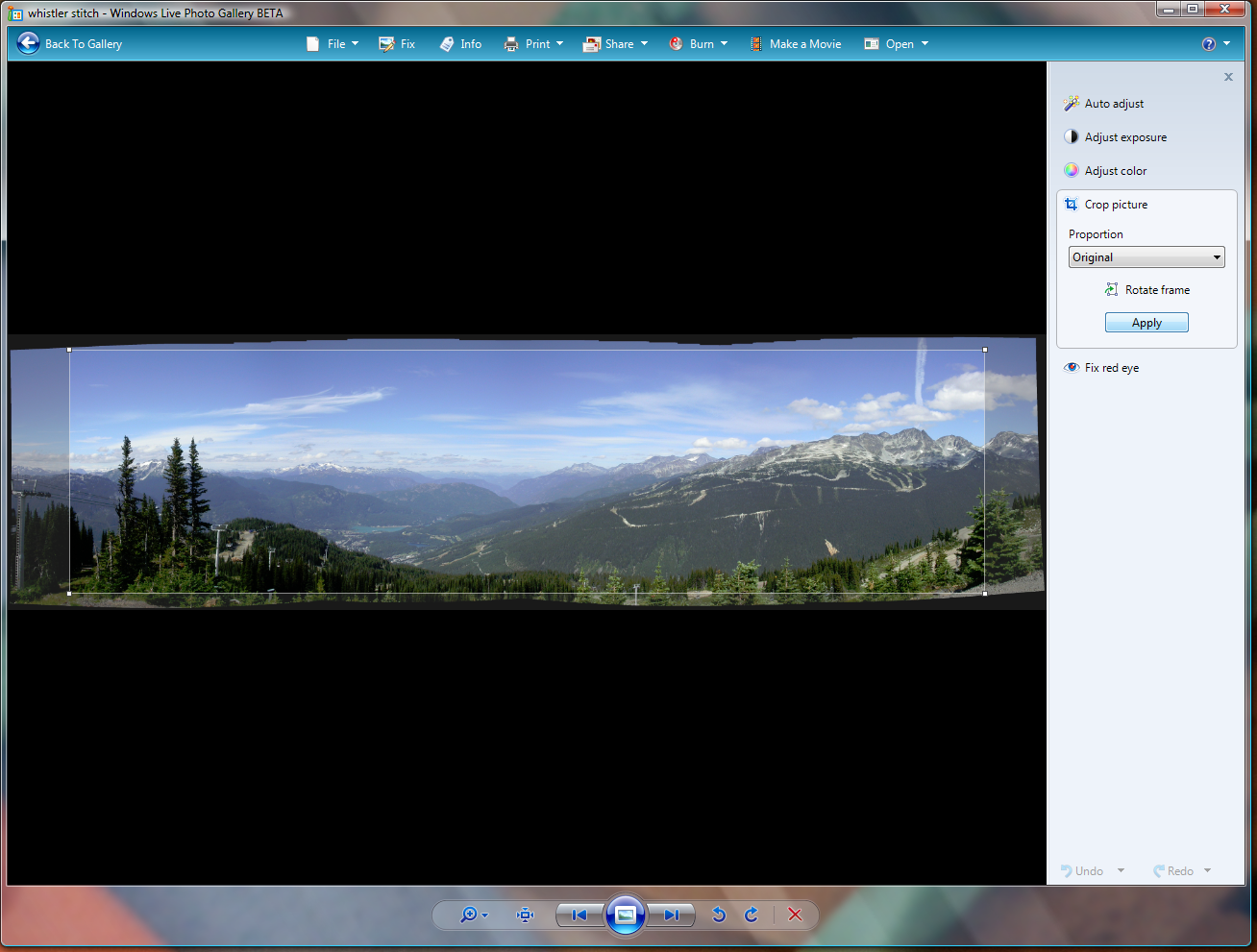Click the top-left crop handle
This screenshot has width=1257, height=952.
tap(69, 350)
